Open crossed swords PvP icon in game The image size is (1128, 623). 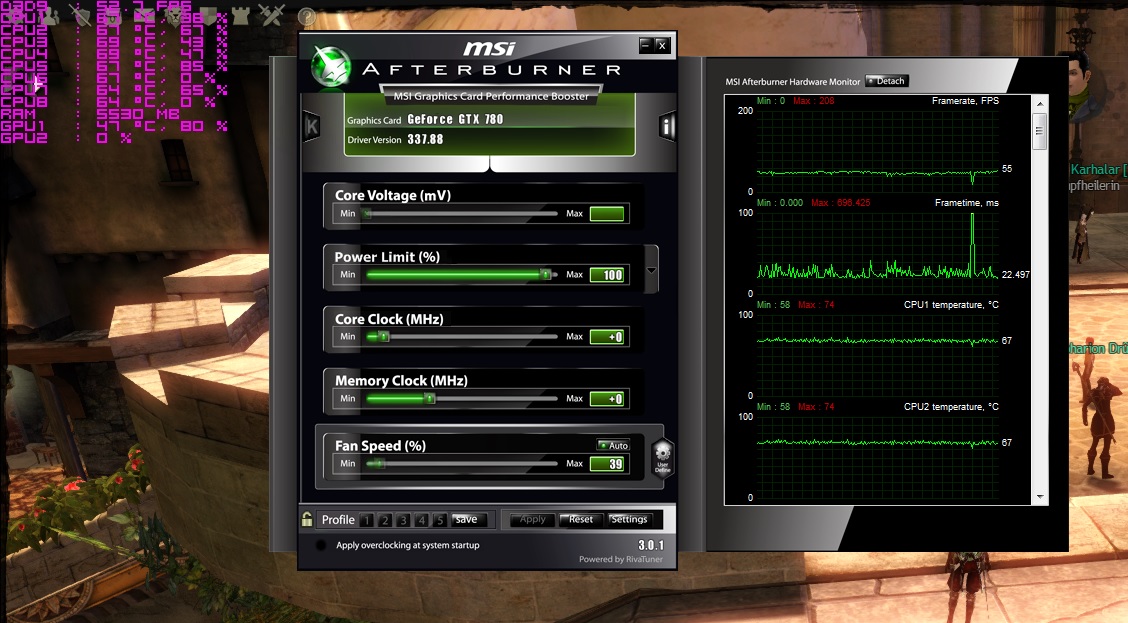click(272, 15)
